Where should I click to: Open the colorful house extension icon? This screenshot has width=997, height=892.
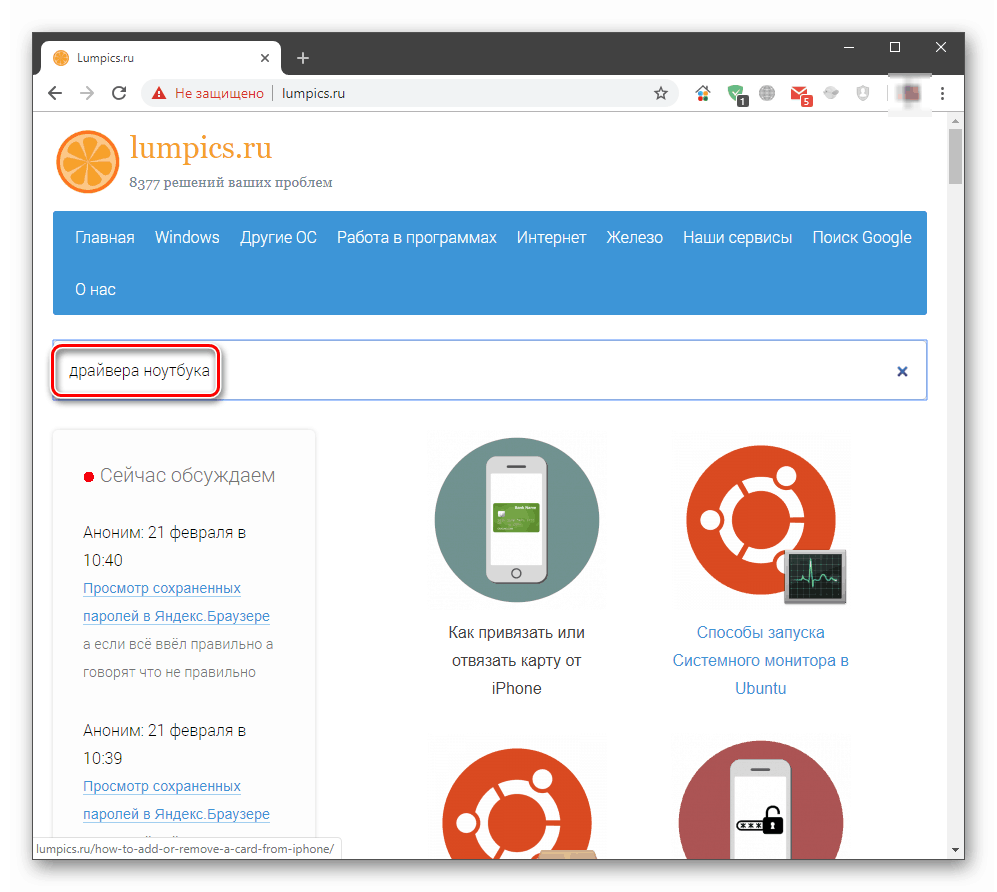[x=703, y=93]
